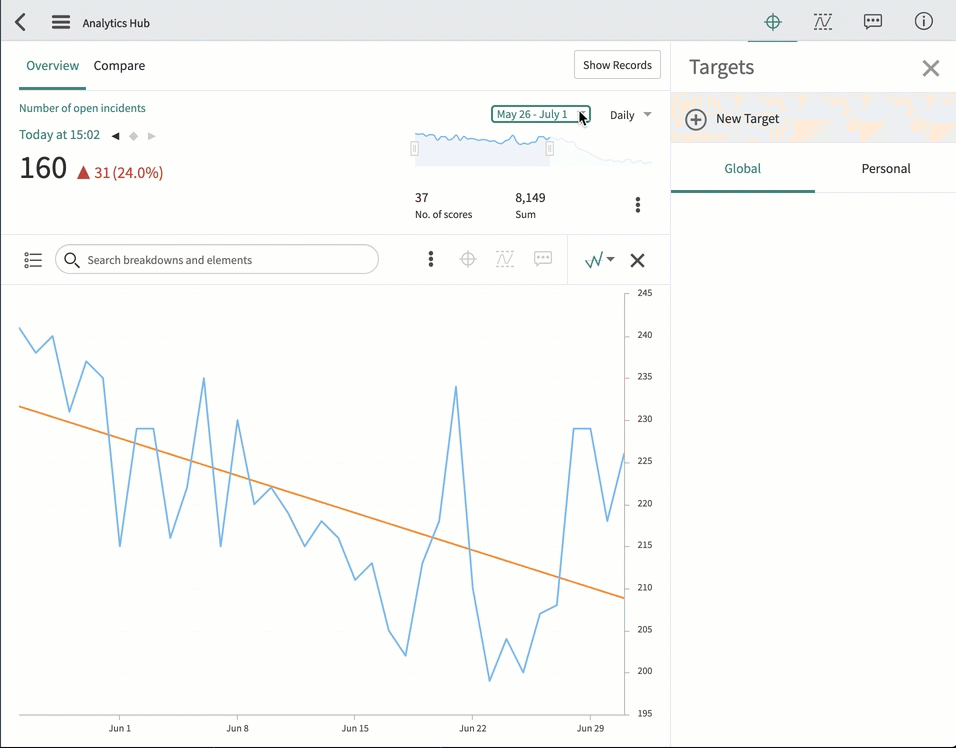Click the Number of open incidents link
The image size is (956, 748).
pos(82,108)
